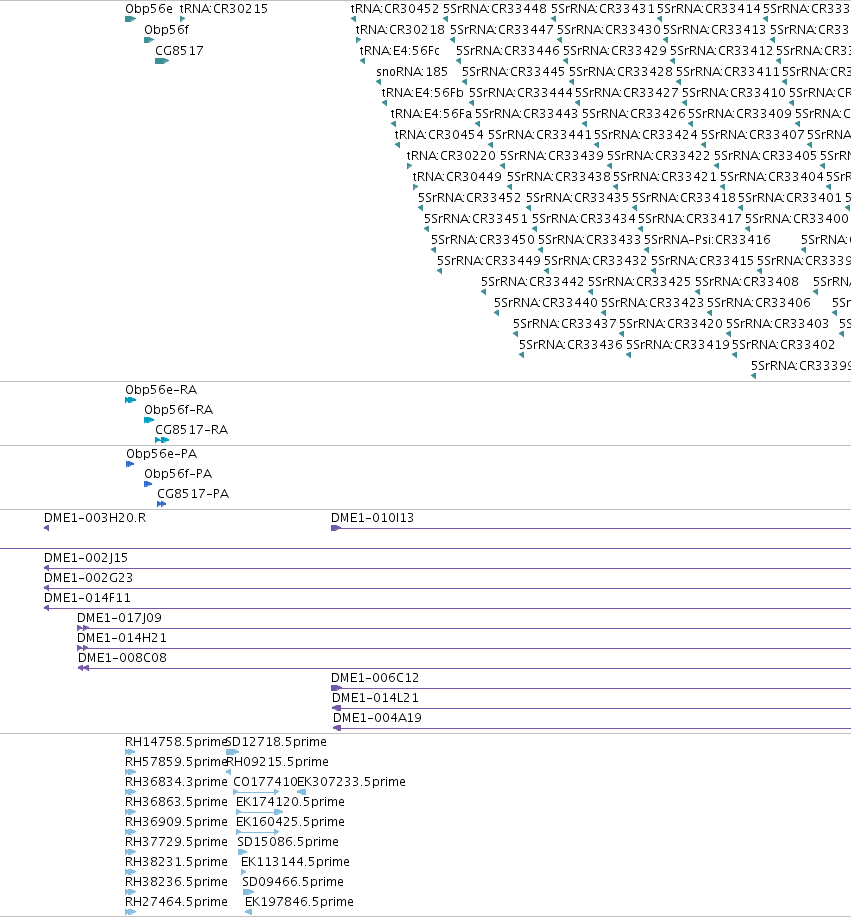
Task: Click the EK160425.5prime EST label
Action: coord(290,822)
